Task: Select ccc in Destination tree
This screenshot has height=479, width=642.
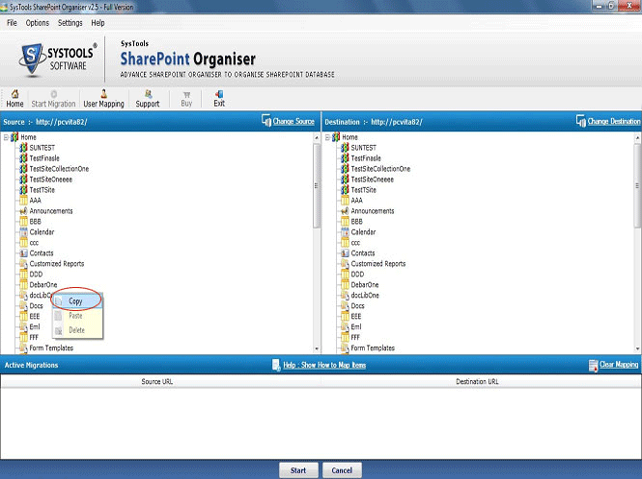Action: click(355, 243)
